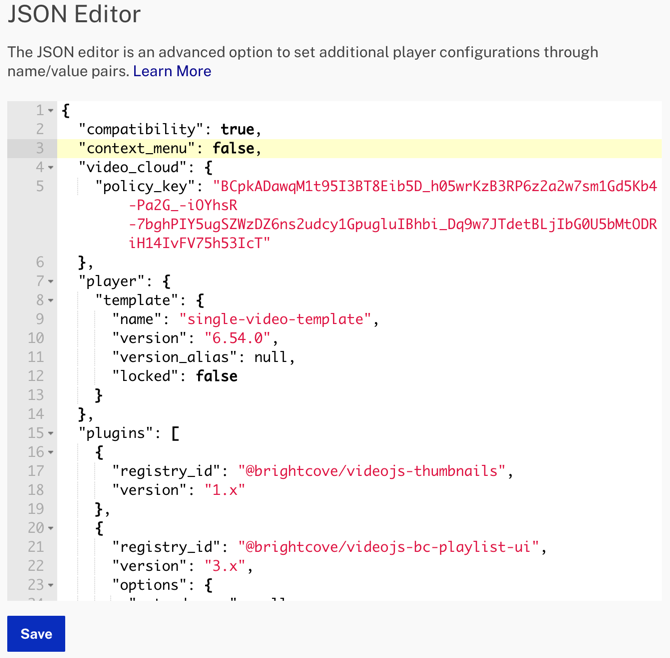Click gutter line number 14

tap(36, 414)
